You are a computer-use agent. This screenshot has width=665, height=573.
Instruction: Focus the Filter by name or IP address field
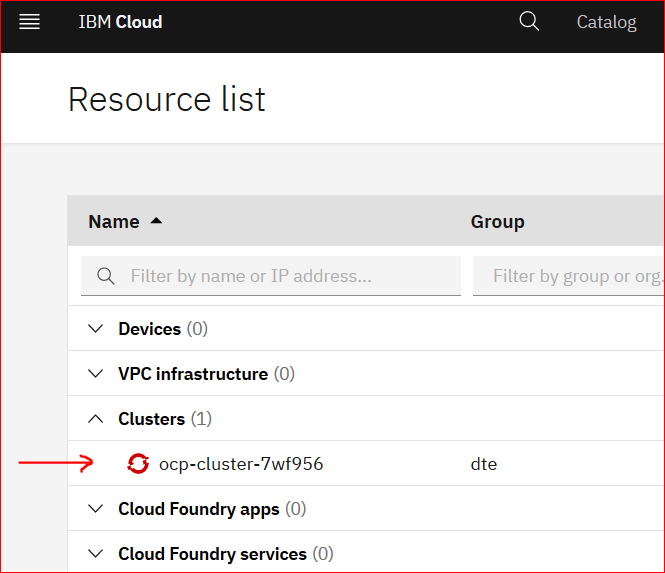tap(271, 276)
